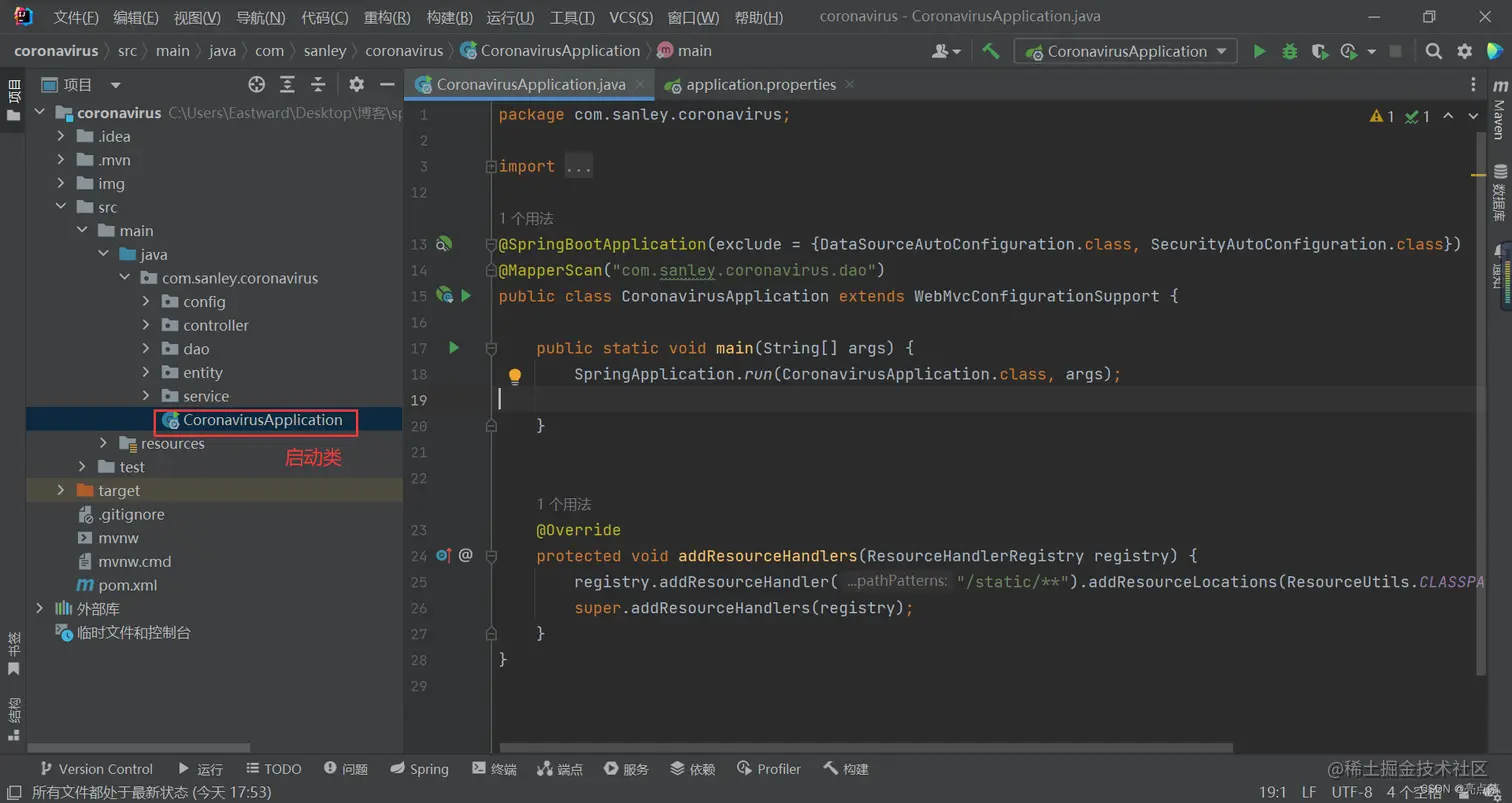Click the Build hammer icon
Image resolution: width=1512 pixels, height=803 pixels.
pyautogui.click(x=991, y=51)
